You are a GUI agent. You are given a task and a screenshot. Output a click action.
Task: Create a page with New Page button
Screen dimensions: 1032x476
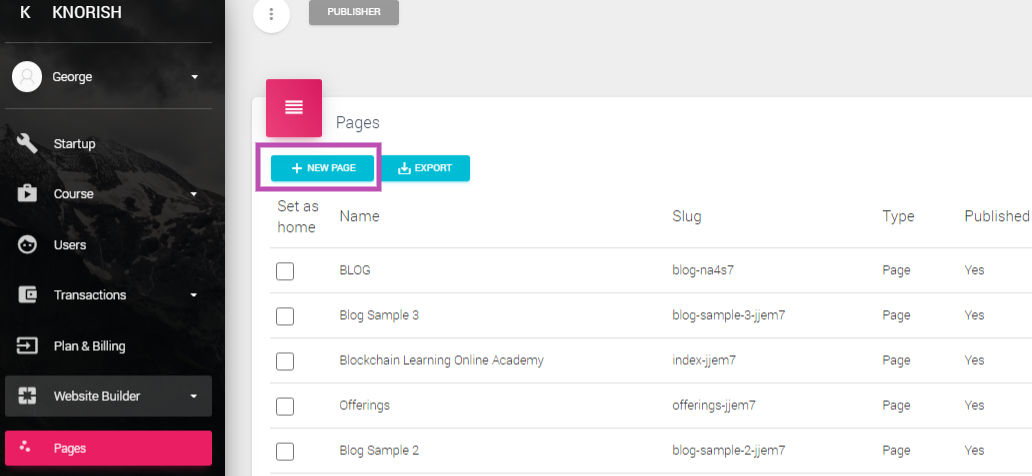point(322,168)
